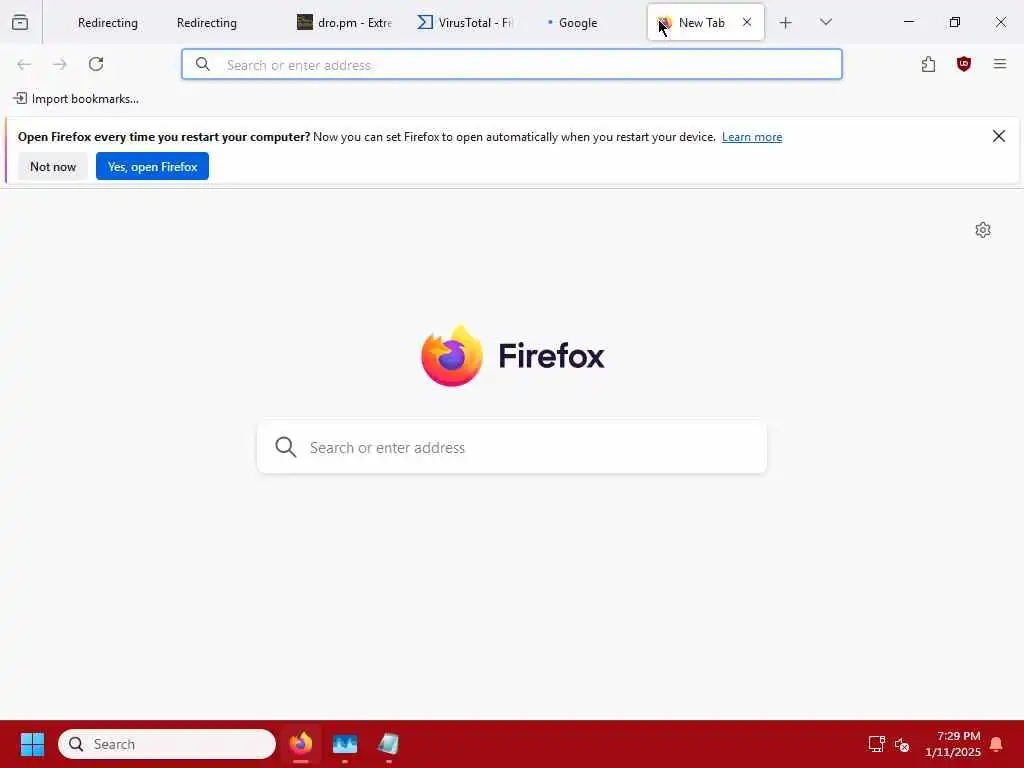1024x768 pixels.
Task: Restore down the Firefox window
Action: pyautogui.click(x=955, y=22)
